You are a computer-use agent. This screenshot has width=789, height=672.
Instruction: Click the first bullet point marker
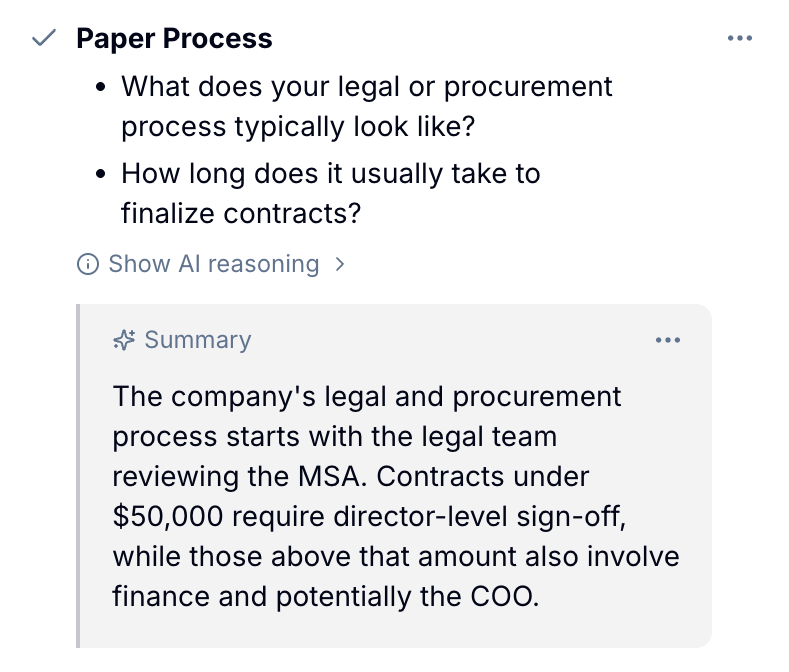101,87
